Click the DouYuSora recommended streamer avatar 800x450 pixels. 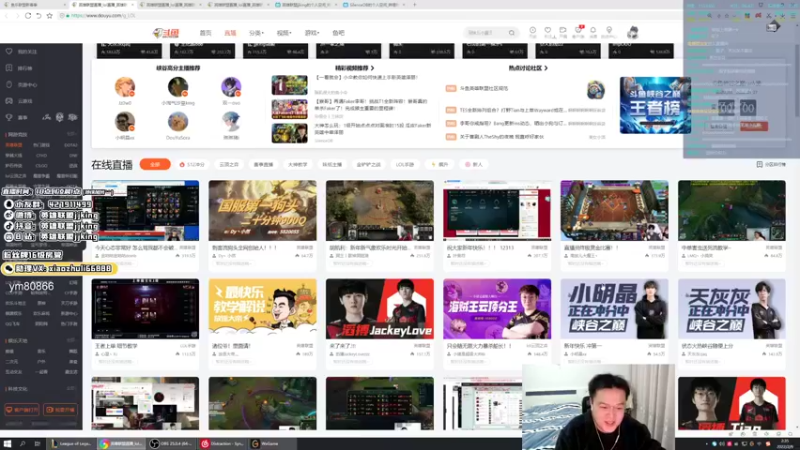tap(178, 122)
